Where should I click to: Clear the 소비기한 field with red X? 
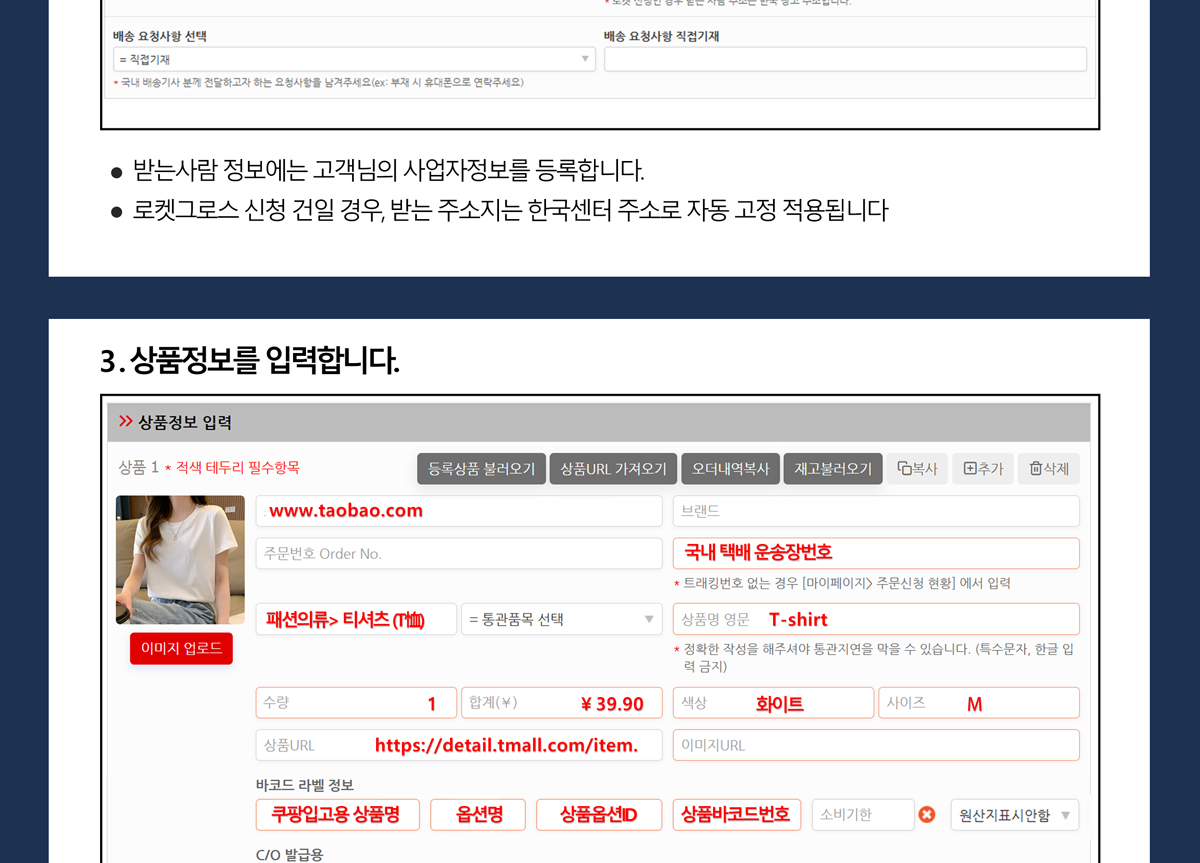tap(927, 815)
